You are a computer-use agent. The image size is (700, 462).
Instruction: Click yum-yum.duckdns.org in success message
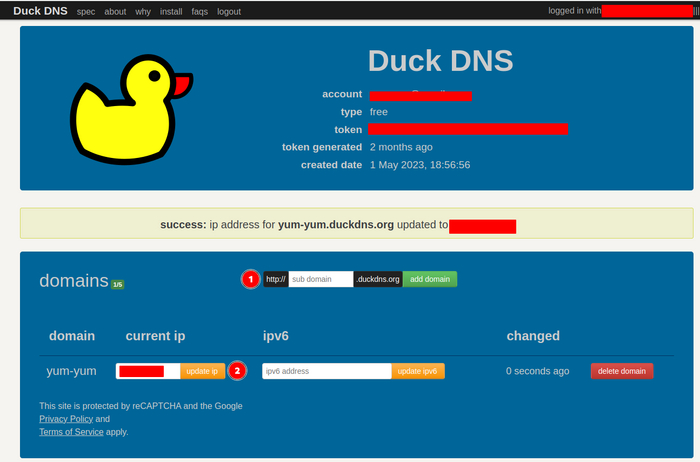[336, 225]
